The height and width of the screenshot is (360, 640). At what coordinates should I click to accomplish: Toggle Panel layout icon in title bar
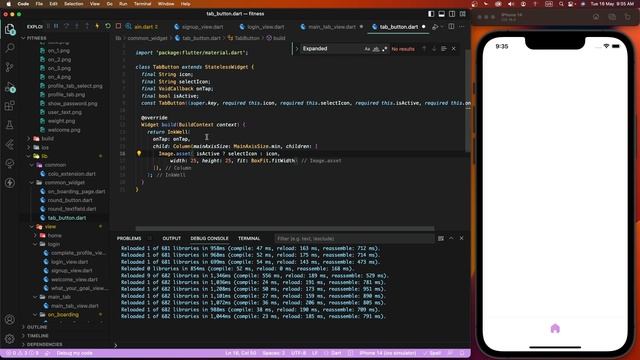coord(442,14)
